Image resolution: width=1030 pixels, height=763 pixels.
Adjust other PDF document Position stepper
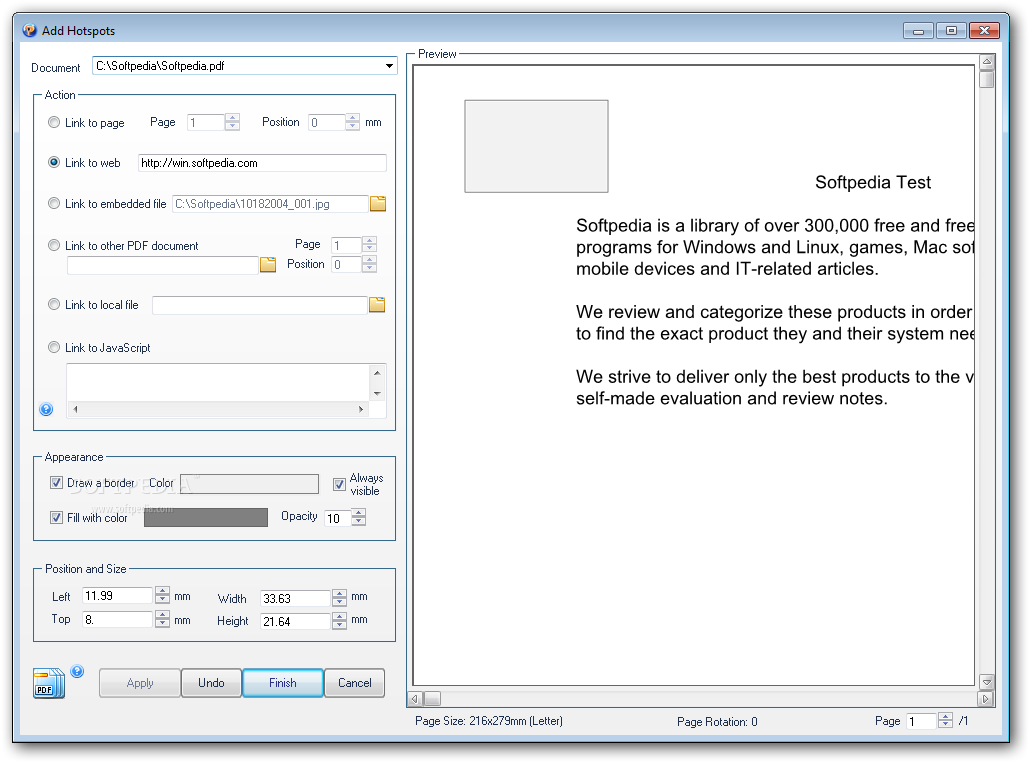pyautogui.click(x=370, y=264)
